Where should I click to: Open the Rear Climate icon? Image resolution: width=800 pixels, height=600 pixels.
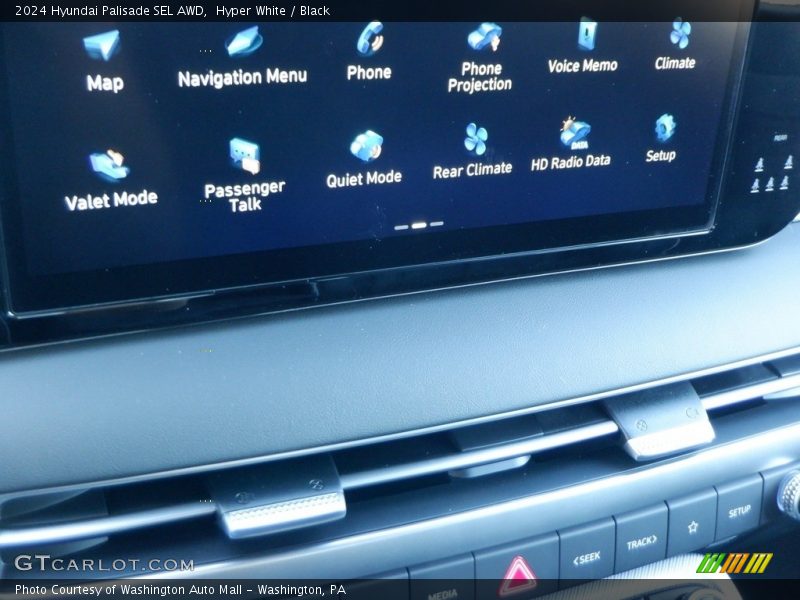point(475,140)
